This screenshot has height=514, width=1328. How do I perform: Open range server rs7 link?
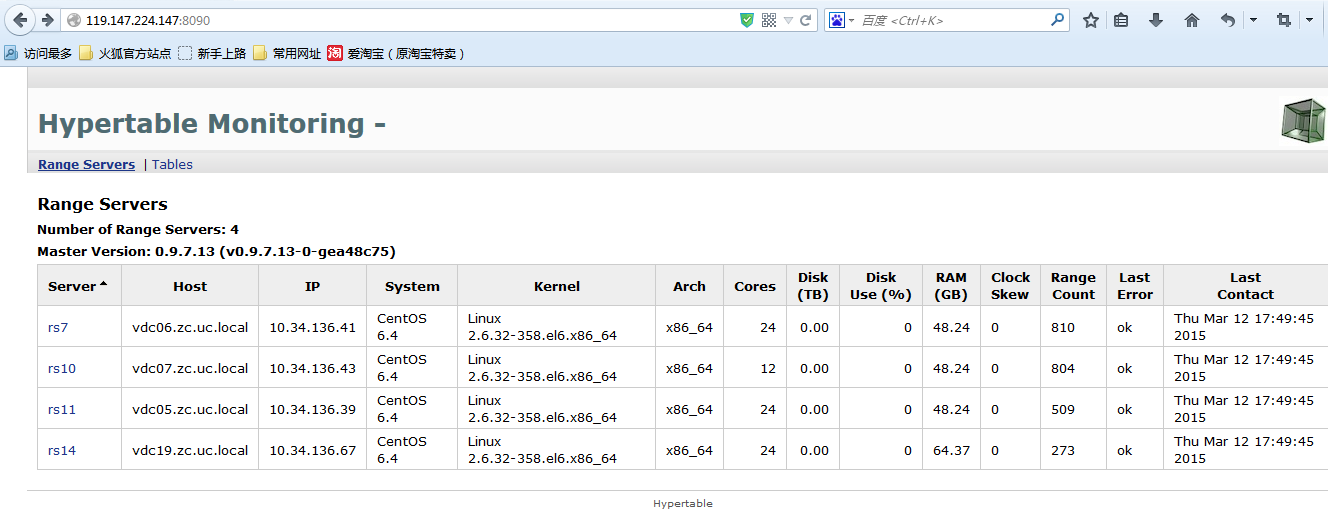tap(58, 327)
